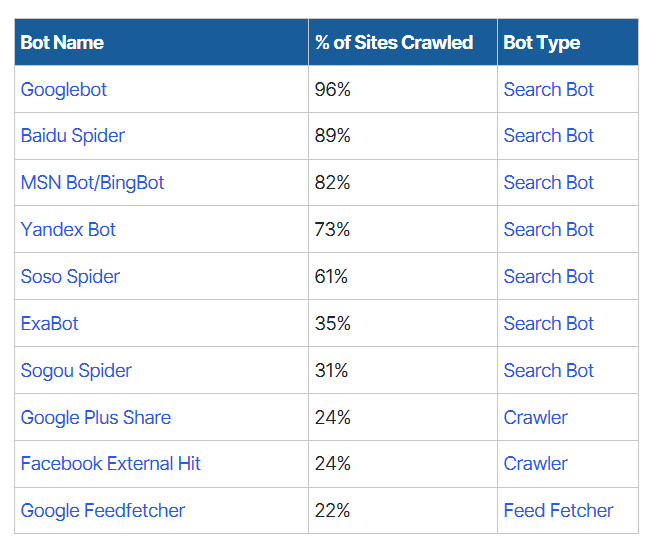Open the Baidu Spider link
Screen dimensions: 657x549
[73, 136]
